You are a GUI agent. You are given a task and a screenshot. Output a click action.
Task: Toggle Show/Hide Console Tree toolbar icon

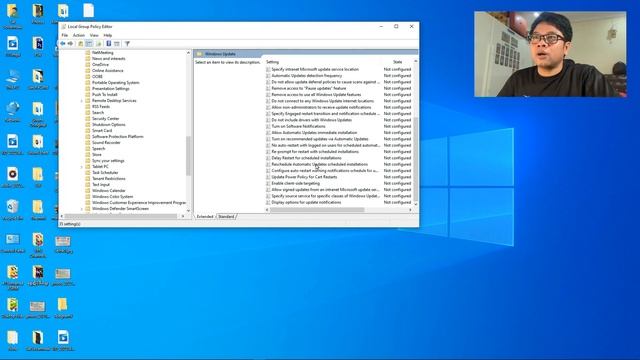tap(89, 44)
